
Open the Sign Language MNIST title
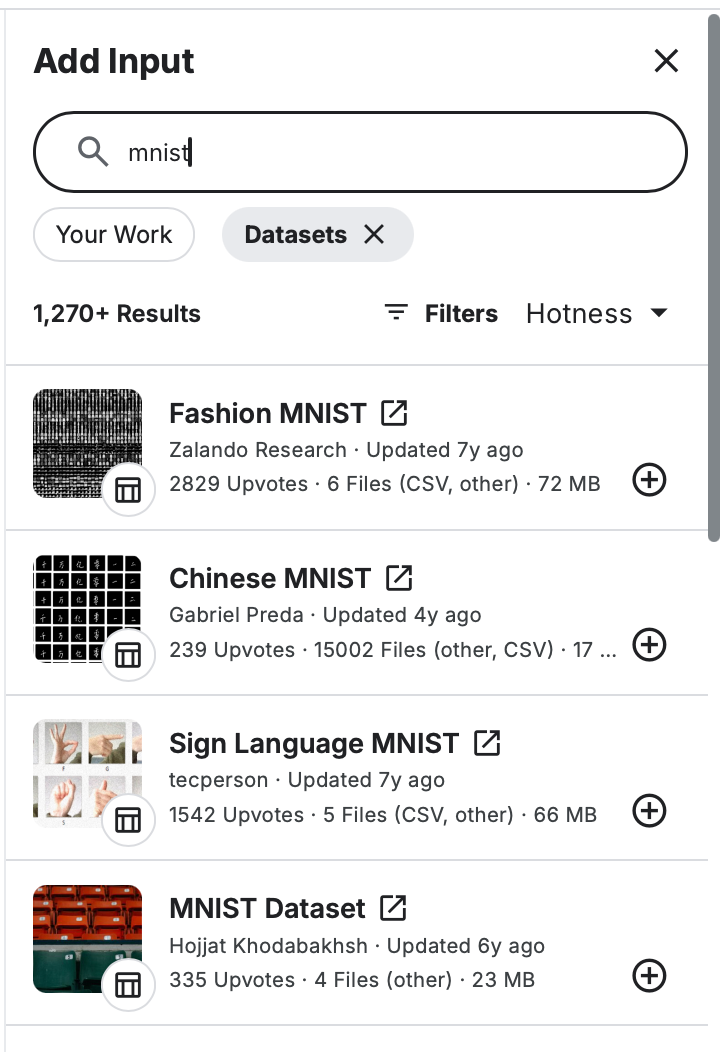313,743
